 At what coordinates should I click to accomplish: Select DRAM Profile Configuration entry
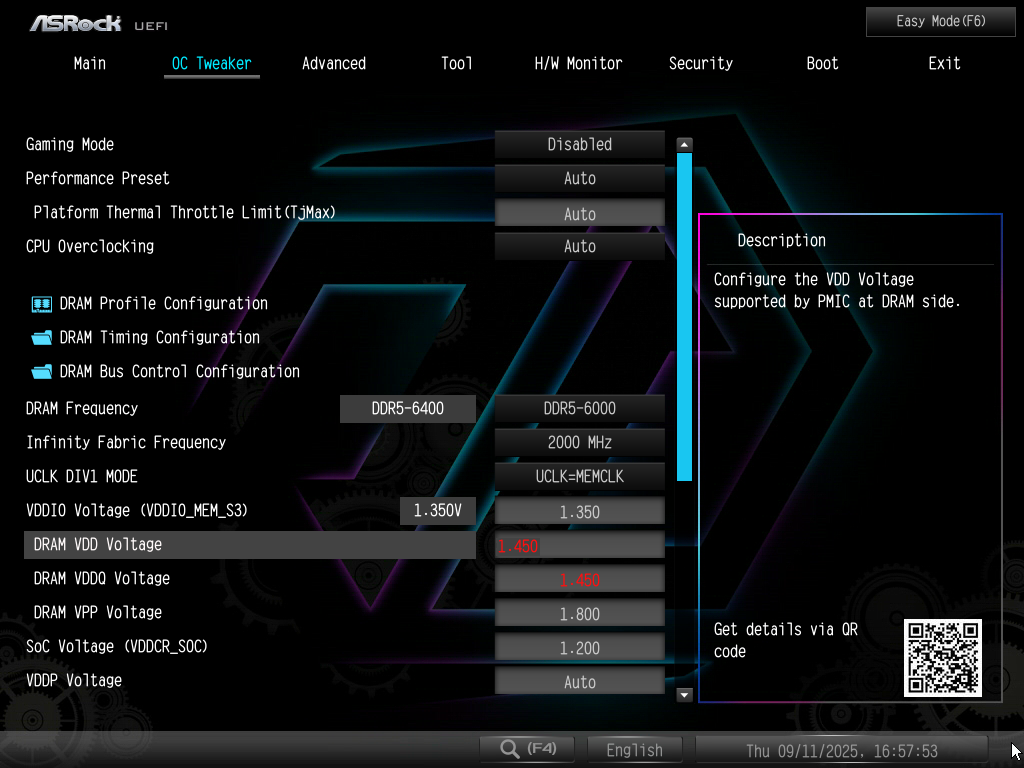tap(163, 304)
